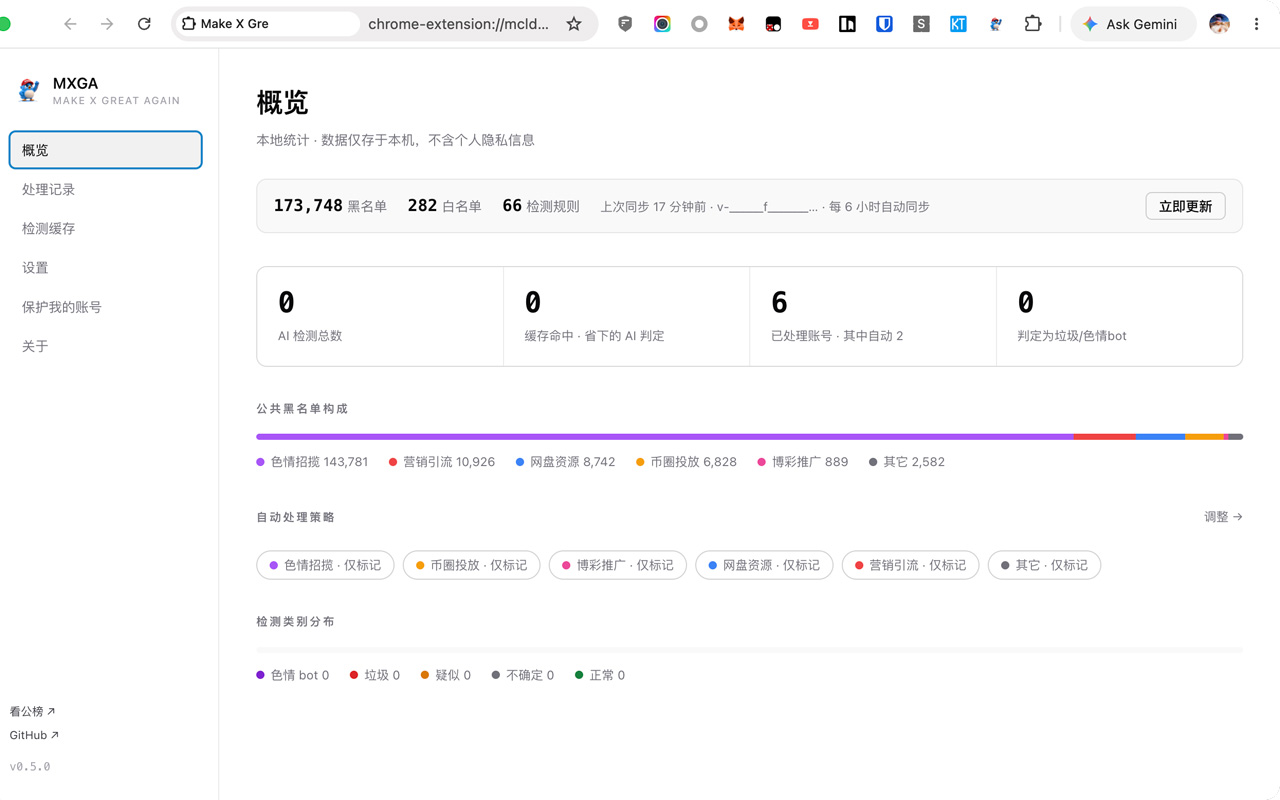Click the 色情 bot 0 legend entry
The height and width of the screenshot is (800, 1280).
point(292,675)
